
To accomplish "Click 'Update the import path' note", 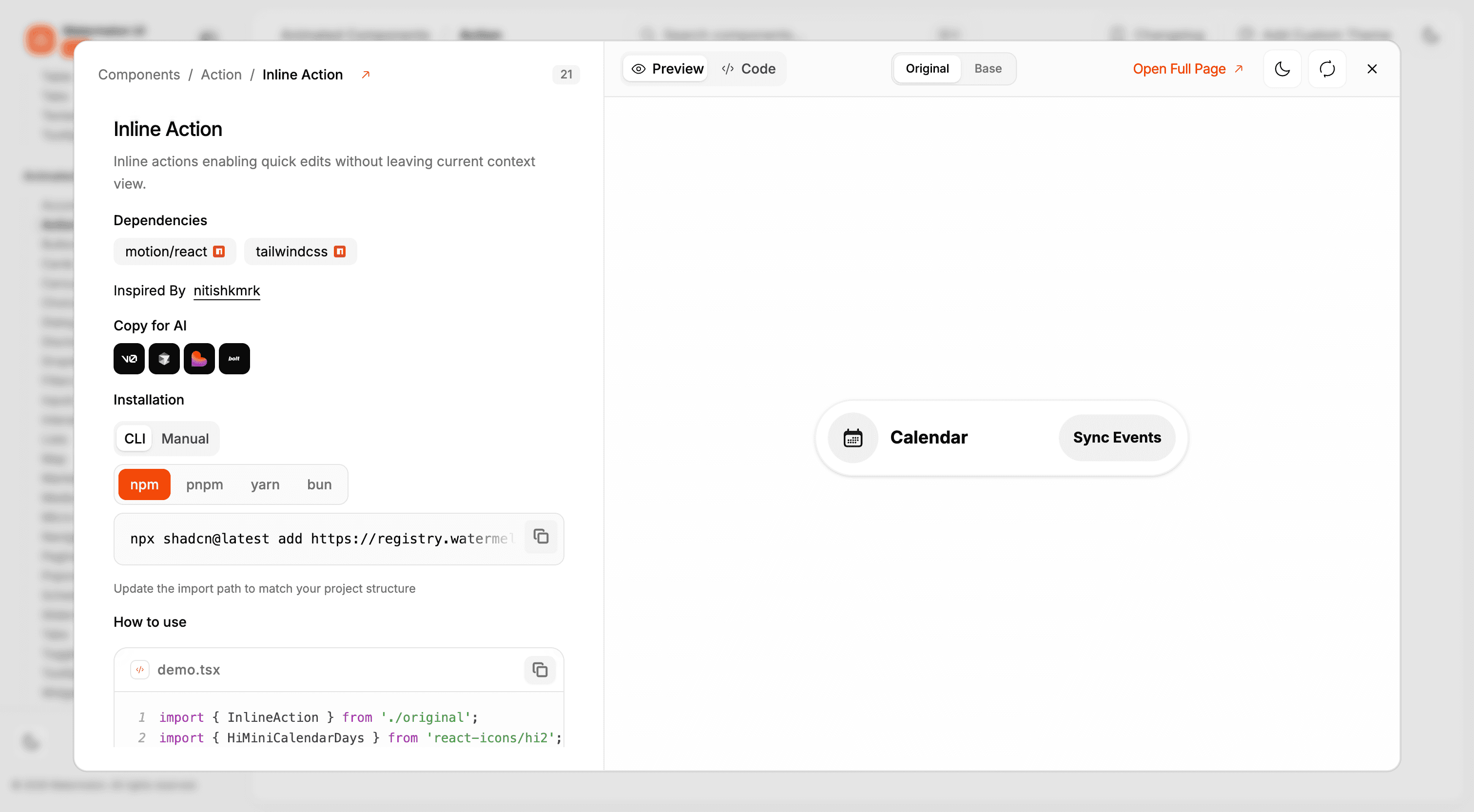I will pos(264,589).
